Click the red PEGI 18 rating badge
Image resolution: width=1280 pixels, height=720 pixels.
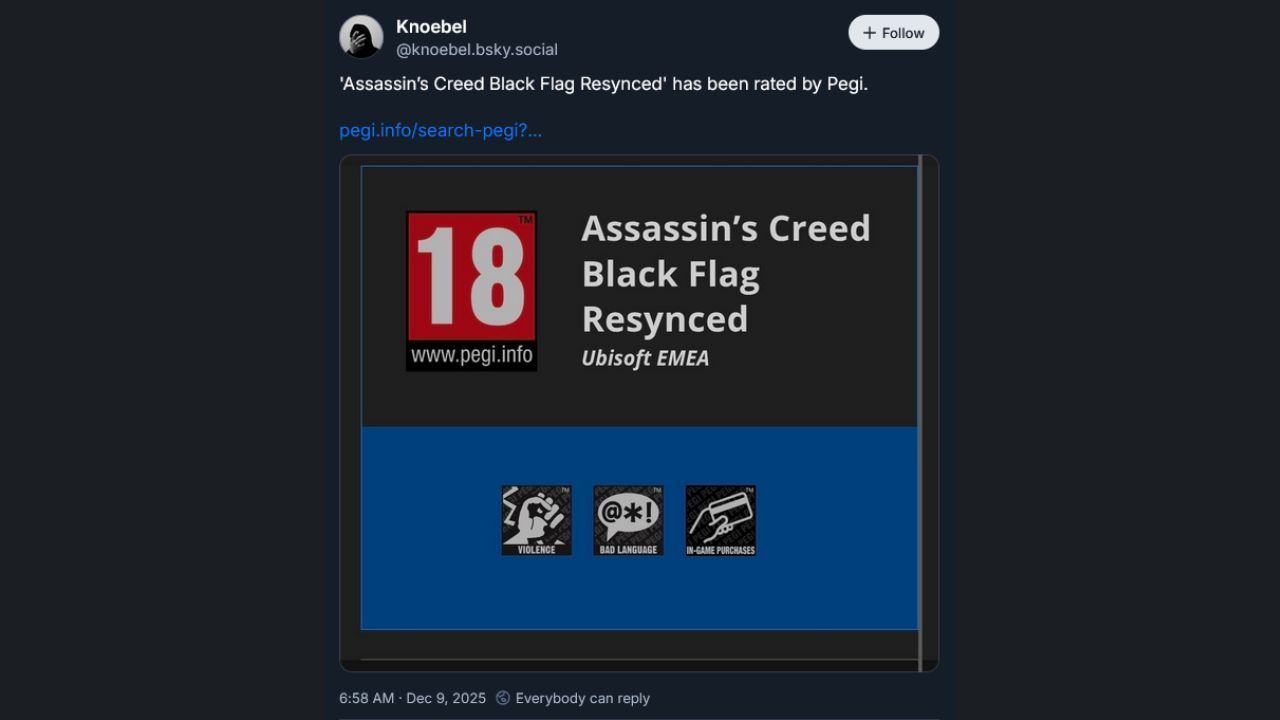point(471,277)
